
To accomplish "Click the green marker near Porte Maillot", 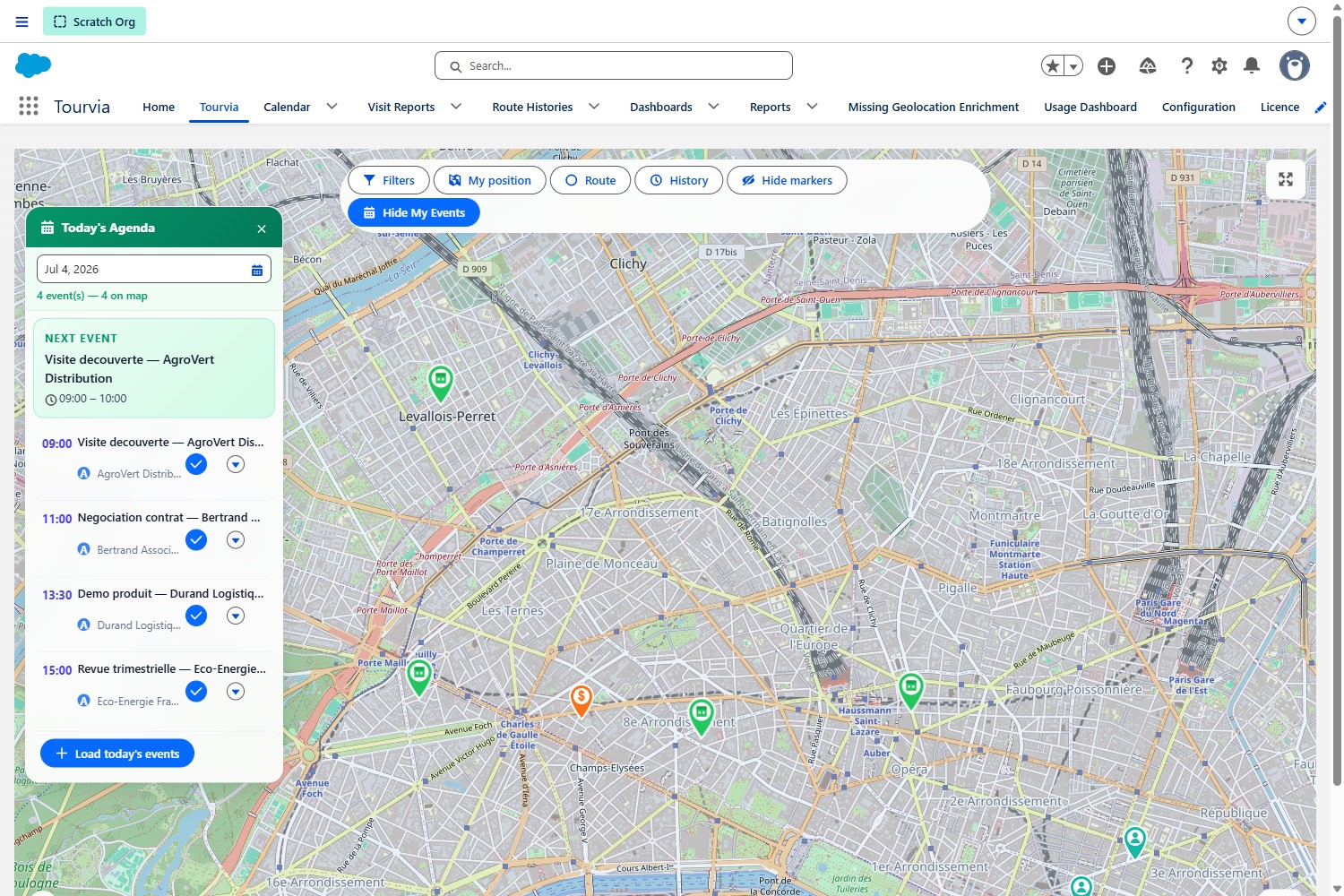I will click(419, 677).
